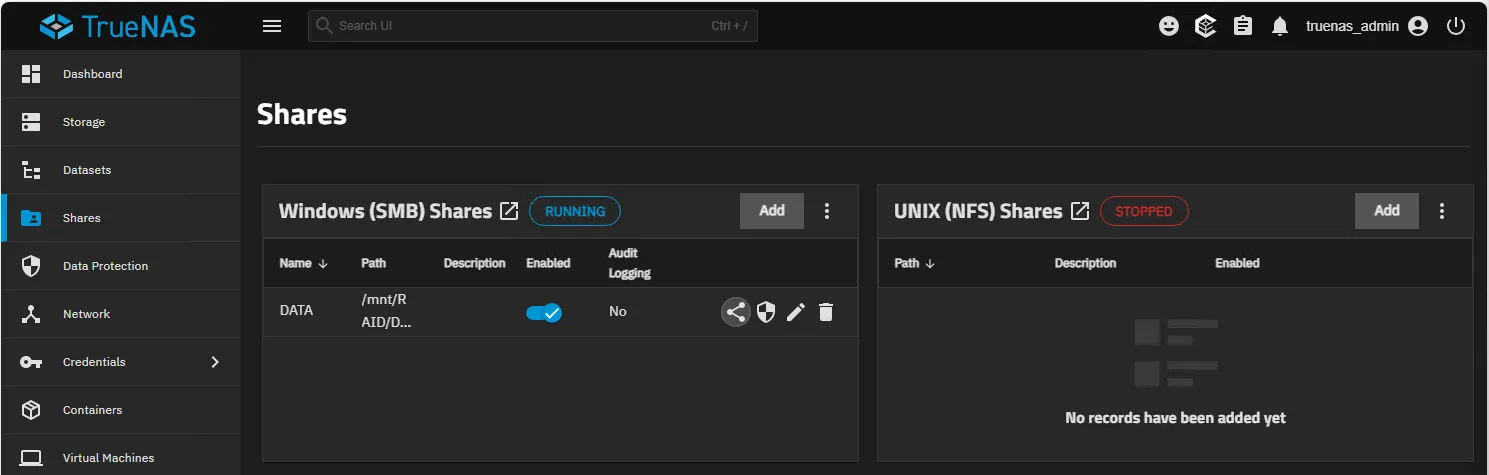Click the jobs clipboard icon in header

tap(1242, 26)
